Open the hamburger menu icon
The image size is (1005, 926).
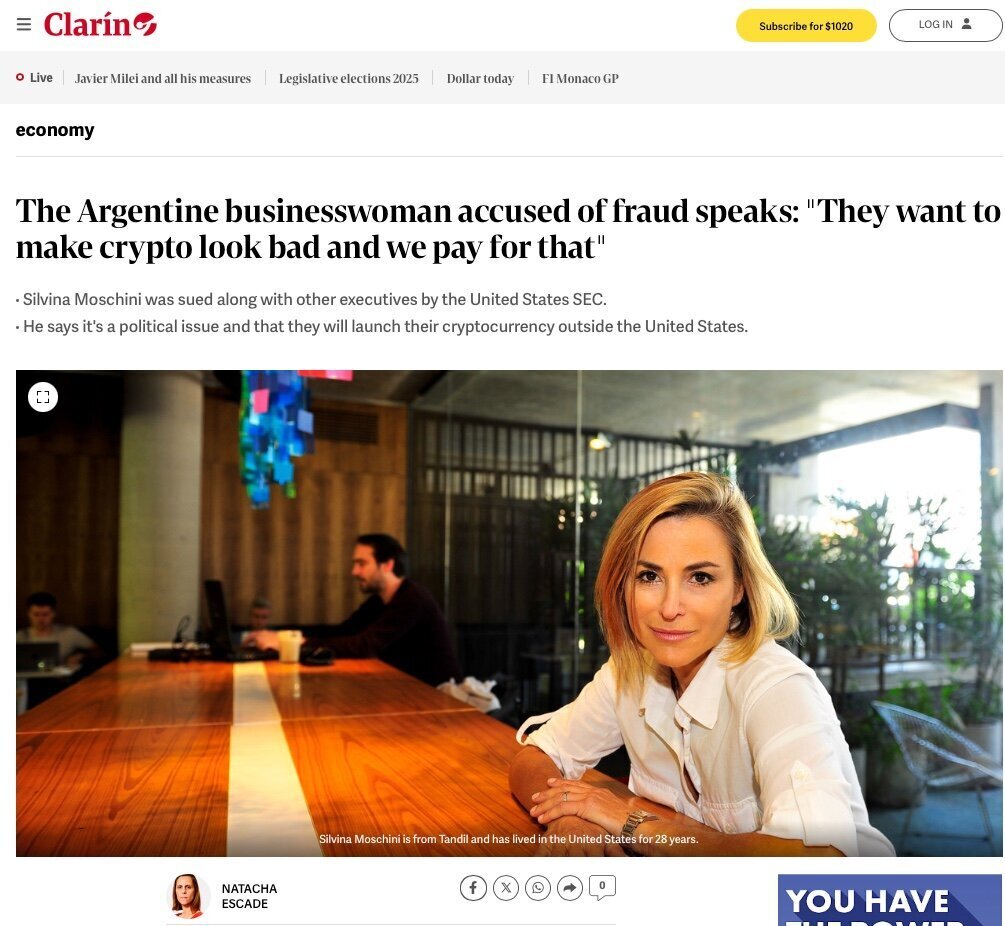24,24
